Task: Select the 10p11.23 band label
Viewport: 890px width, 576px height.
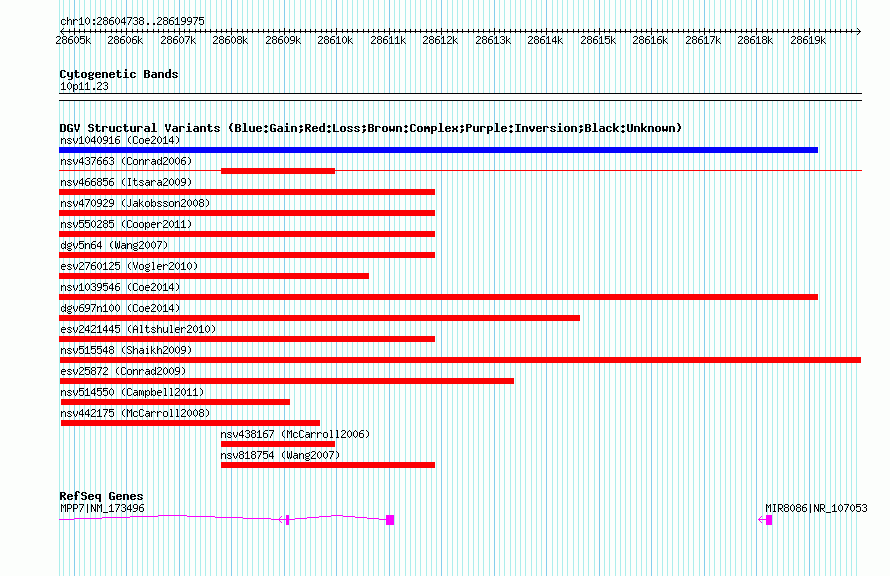Action: (84, 86)
